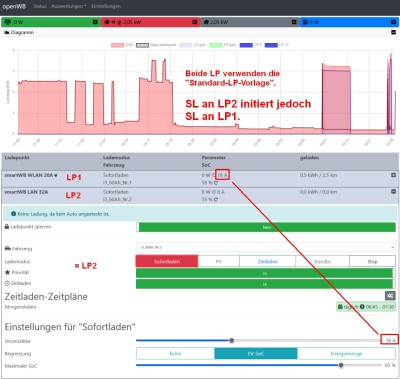Image resolution: width=400 pixels, height=380 pixels.
Task: Expand the red grid power card
Action: click(195, 22)
